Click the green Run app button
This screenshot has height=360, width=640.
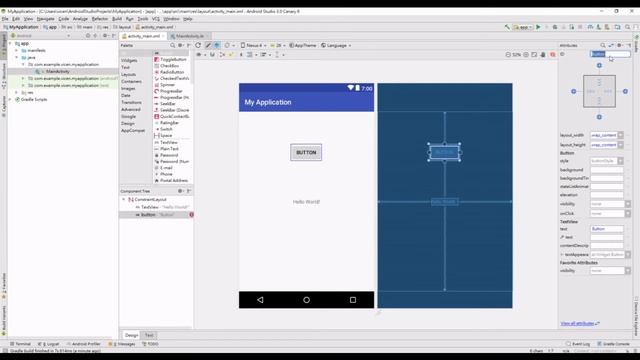(538, 27)
